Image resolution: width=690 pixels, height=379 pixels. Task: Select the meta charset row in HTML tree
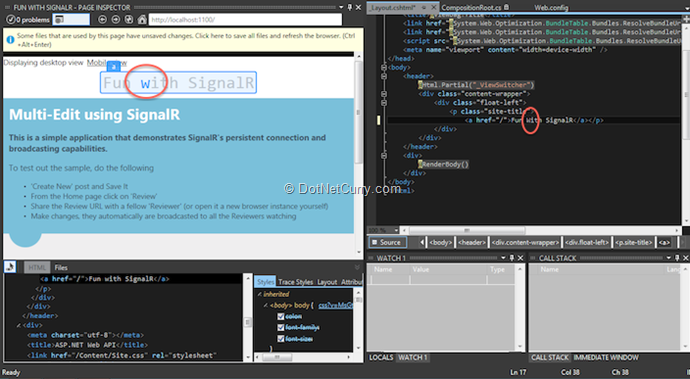(85, 335)
